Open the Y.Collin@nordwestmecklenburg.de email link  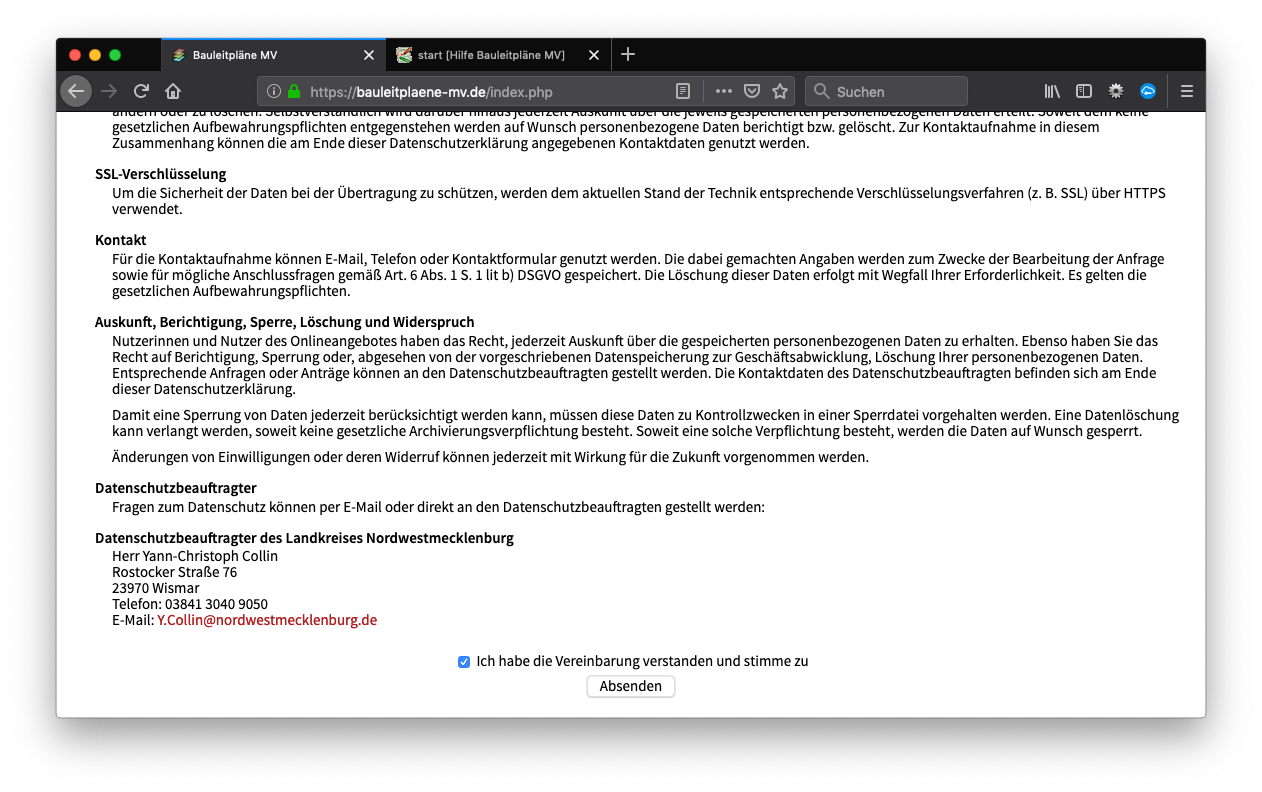[267, 620]
